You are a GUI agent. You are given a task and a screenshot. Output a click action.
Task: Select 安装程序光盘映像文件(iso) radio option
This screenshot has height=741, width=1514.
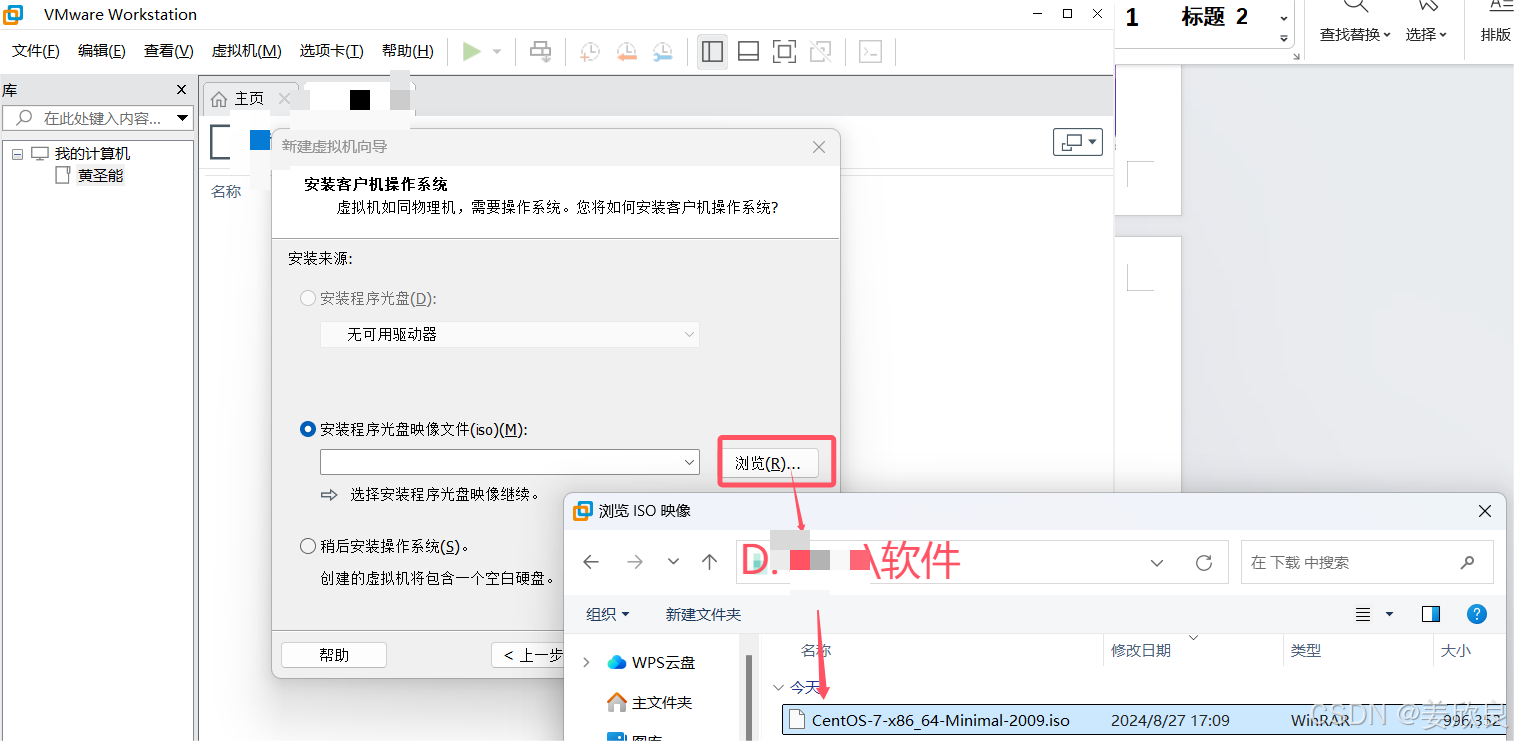click(308, 429)
